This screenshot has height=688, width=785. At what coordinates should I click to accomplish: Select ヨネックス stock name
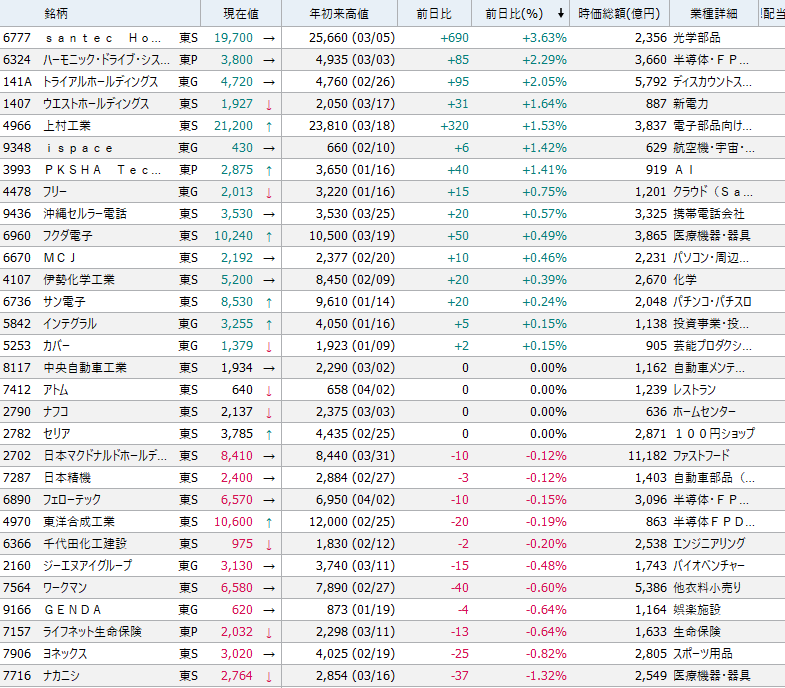tap(65, 654)
